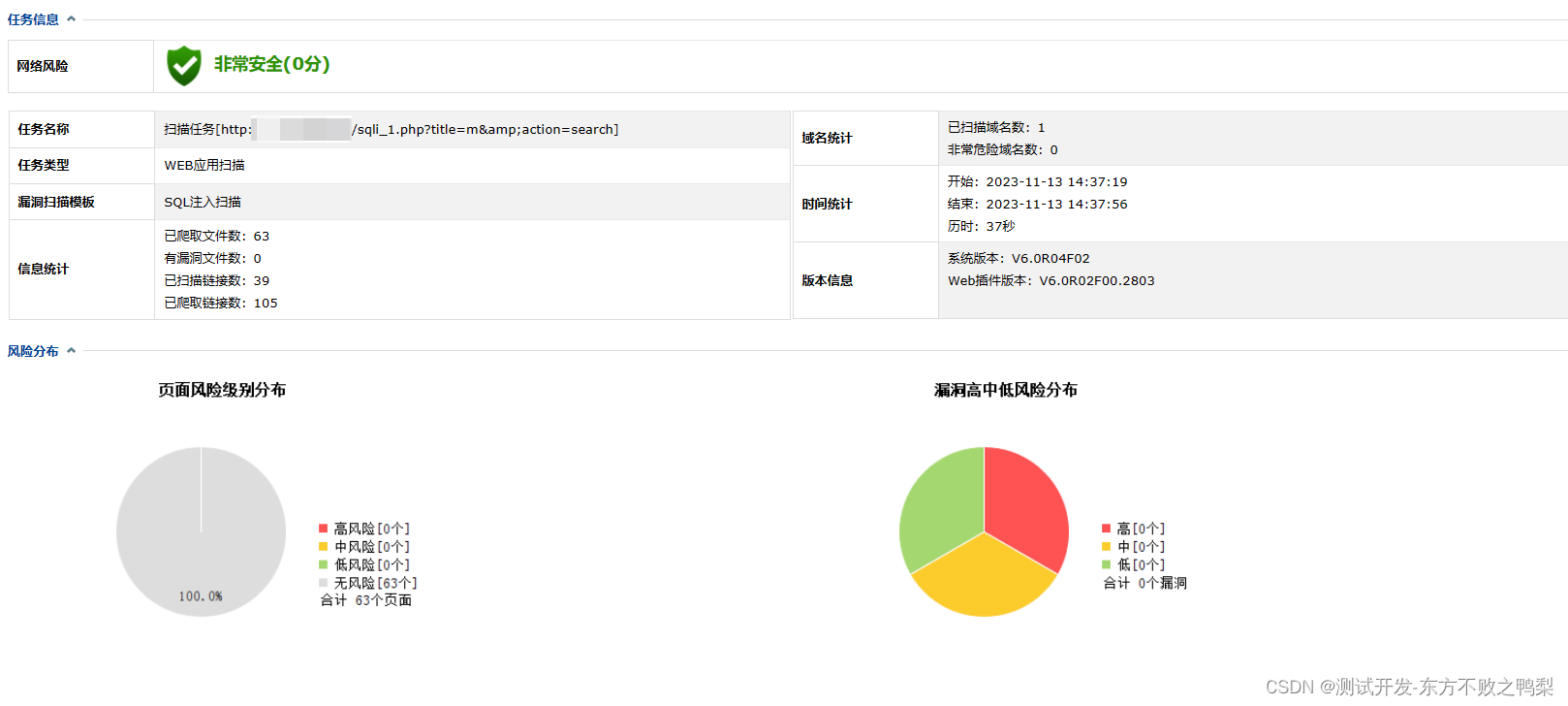Select 已爬取链接数: 105 line

pos(221,303)
